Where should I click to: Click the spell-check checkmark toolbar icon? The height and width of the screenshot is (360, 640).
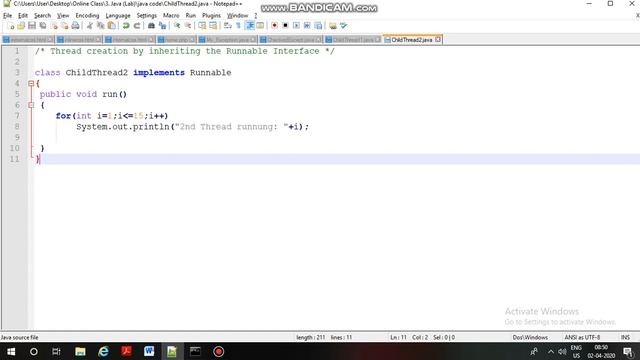343,26
